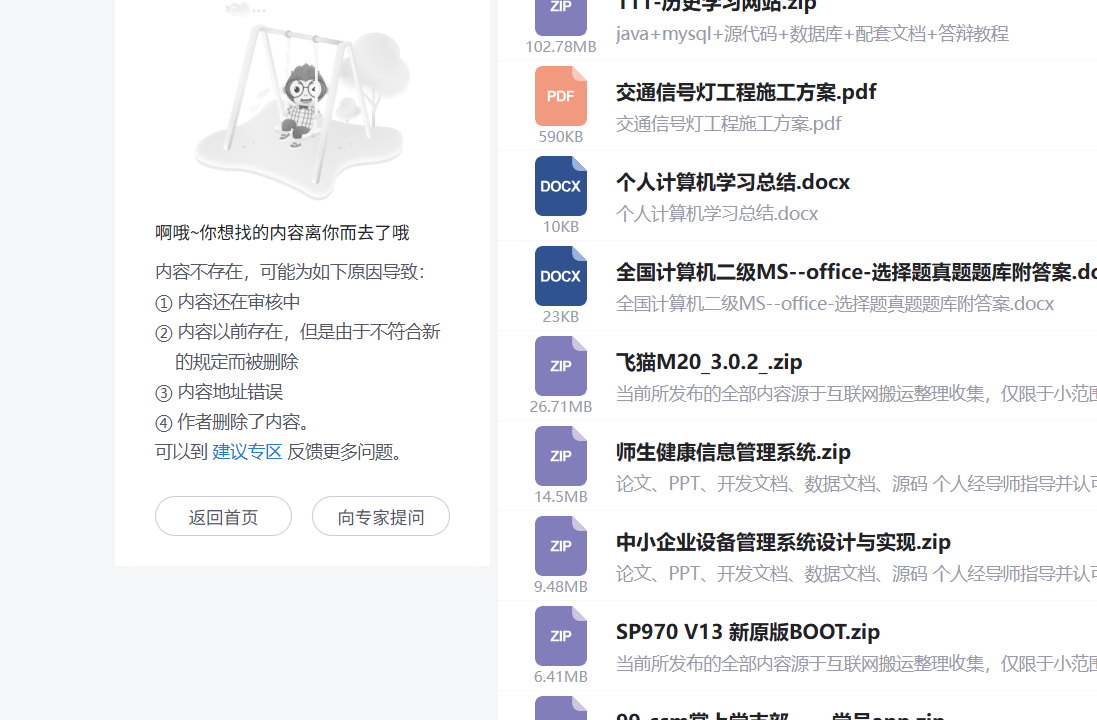
Task: Click description under 中小企业设备管理系统设计与实现.zip
Action: pyautogui.click(x=856, y=574)
